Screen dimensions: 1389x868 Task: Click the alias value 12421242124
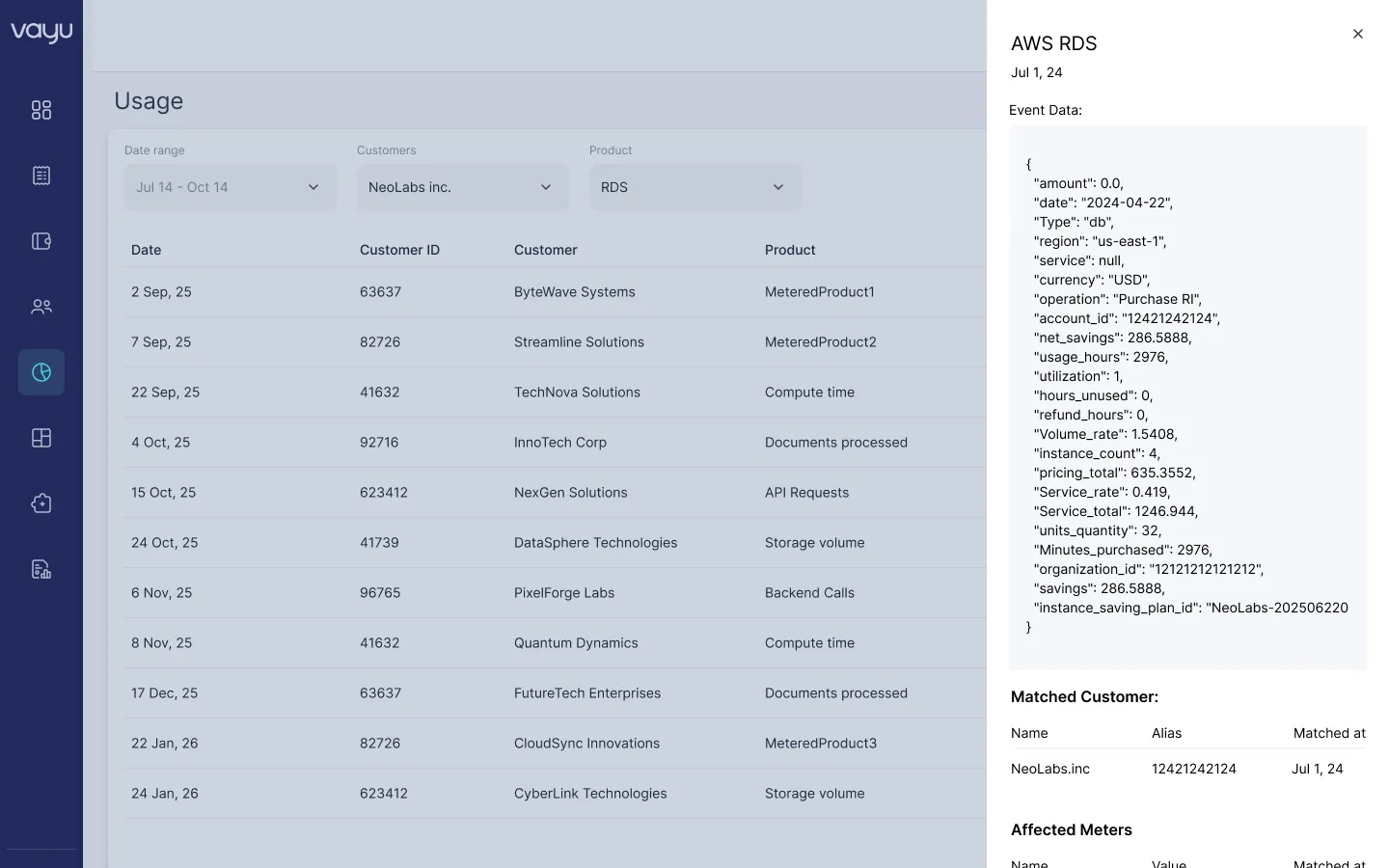point(1194,769)
